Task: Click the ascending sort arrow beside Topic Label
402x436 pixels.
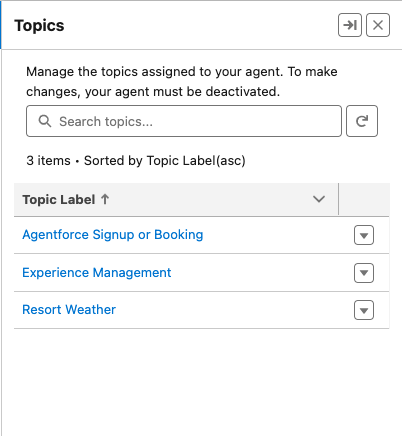Action: (105, 199)
